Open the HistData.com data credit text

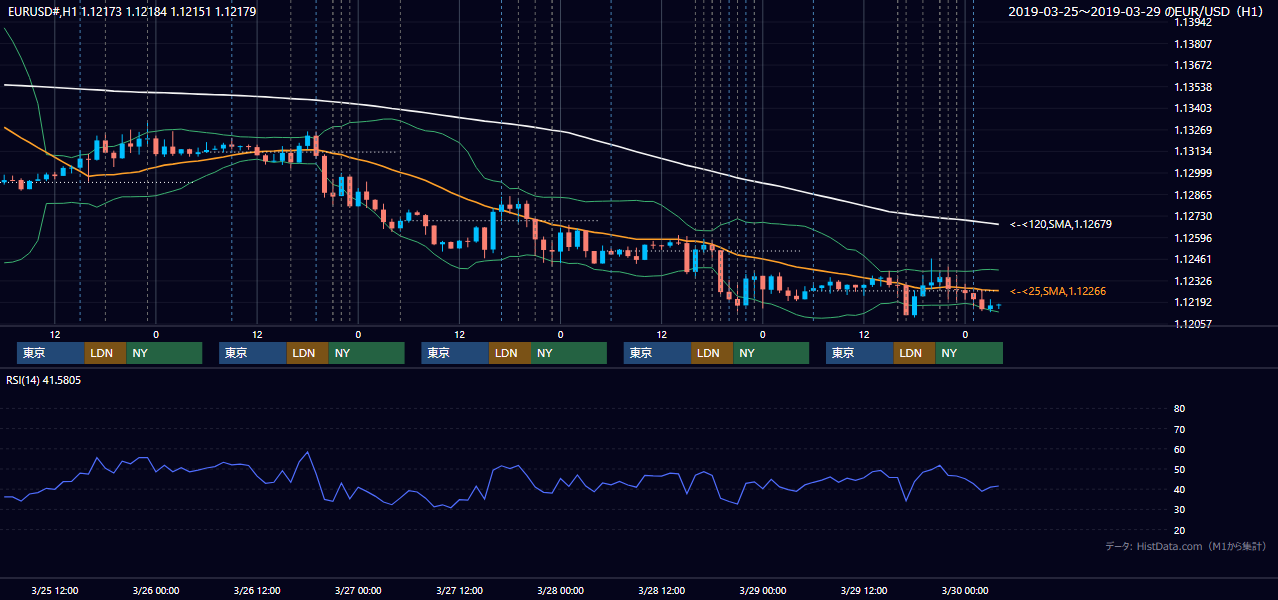1186,546
